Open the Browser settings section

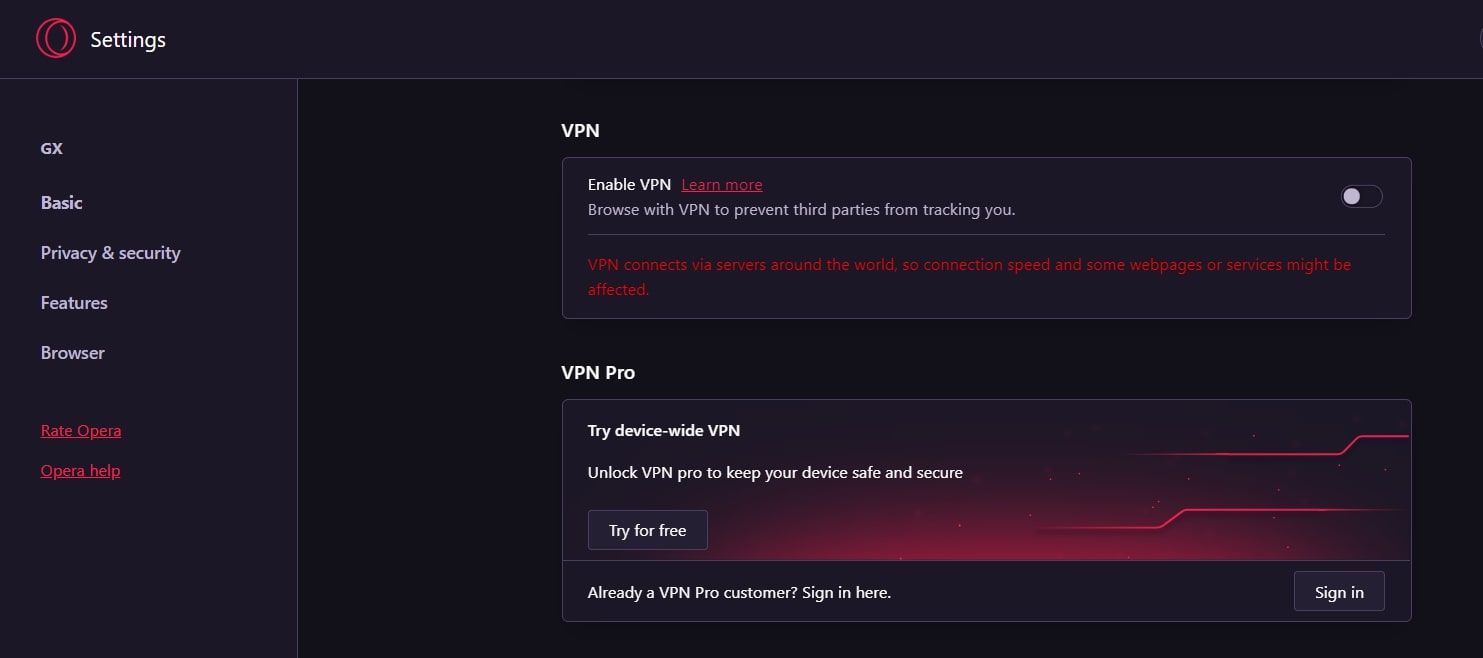pos(72,353)
